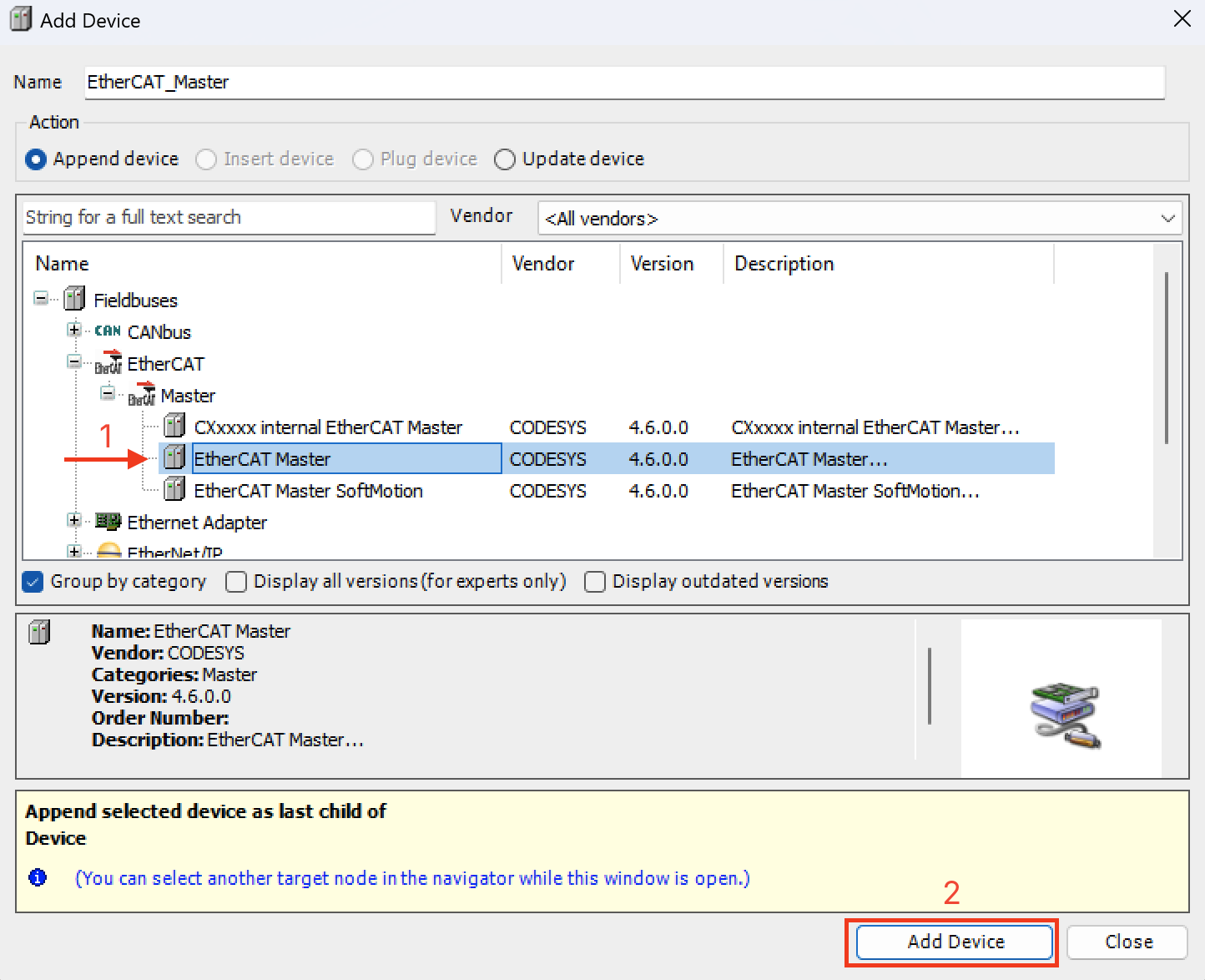Screen dimensions: 1205x980
Task: Click the Ethernet Adapter card icon
Action: click(x=108, y=522)
